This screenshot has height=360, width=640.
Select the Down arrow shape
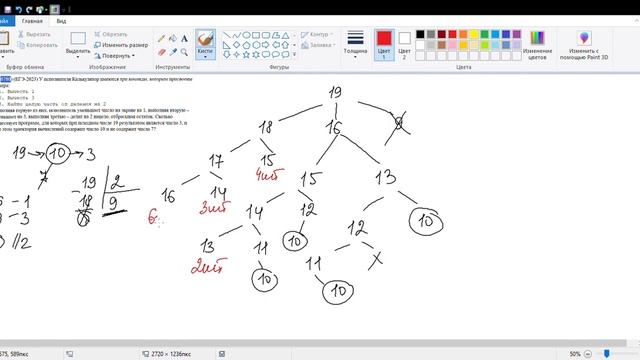coord(227,54)
